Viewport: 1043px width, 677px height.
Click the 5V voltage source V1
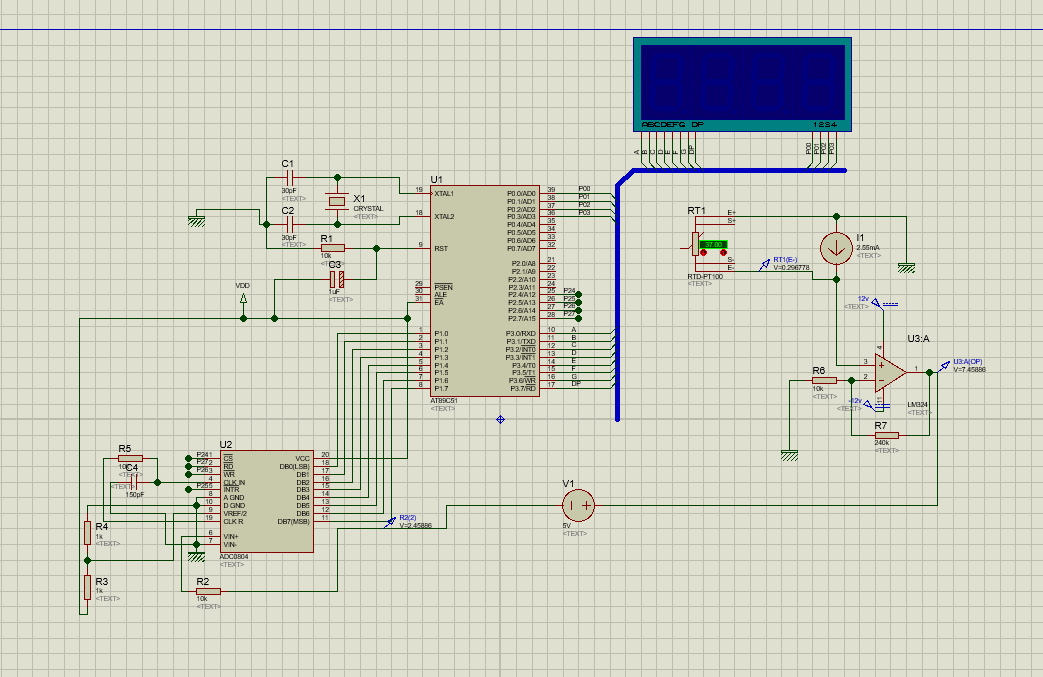pos(580,505)
